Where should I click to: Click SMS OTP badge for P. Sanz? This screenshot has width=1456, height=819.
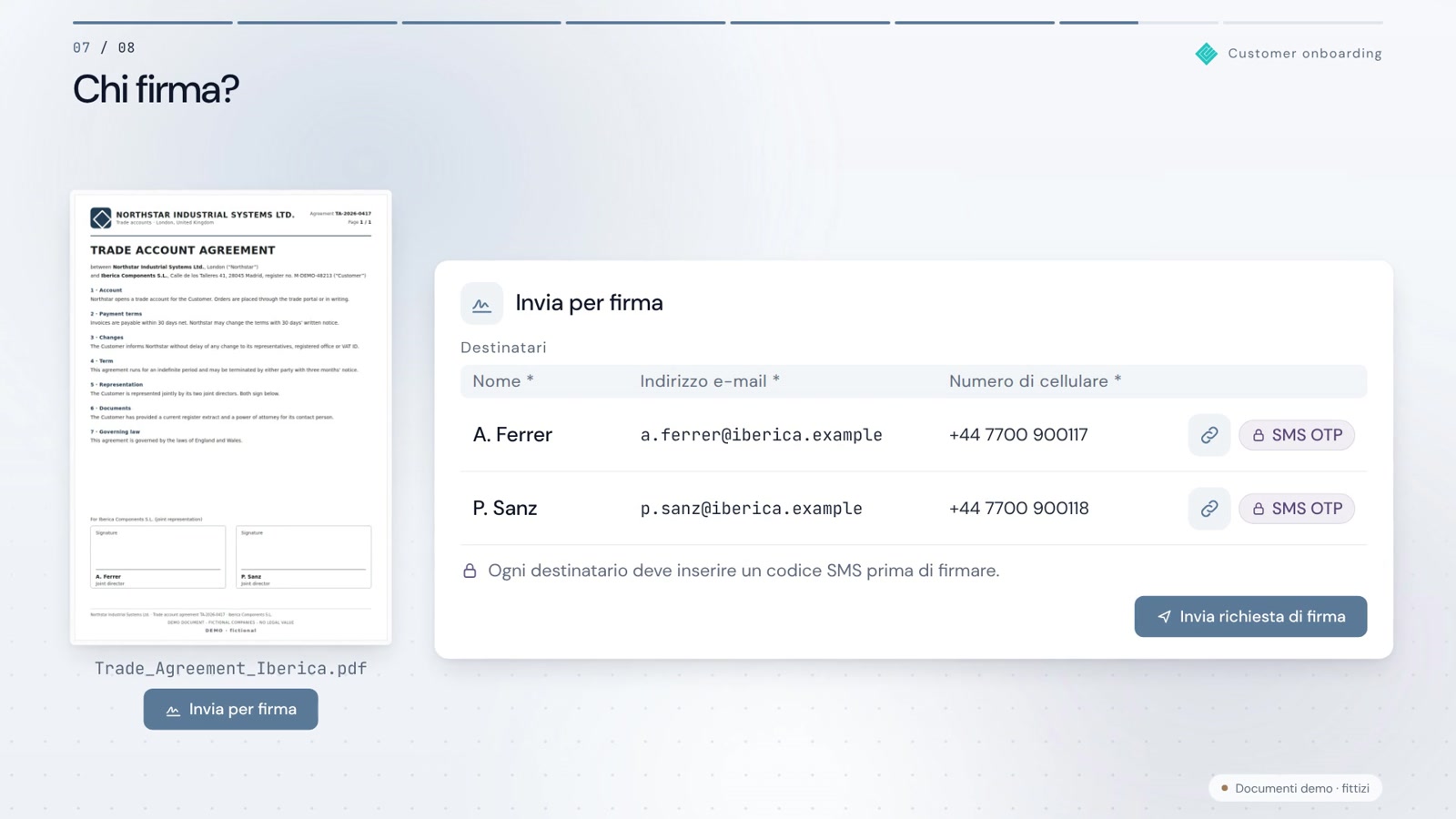click(x=1297, y=509)
